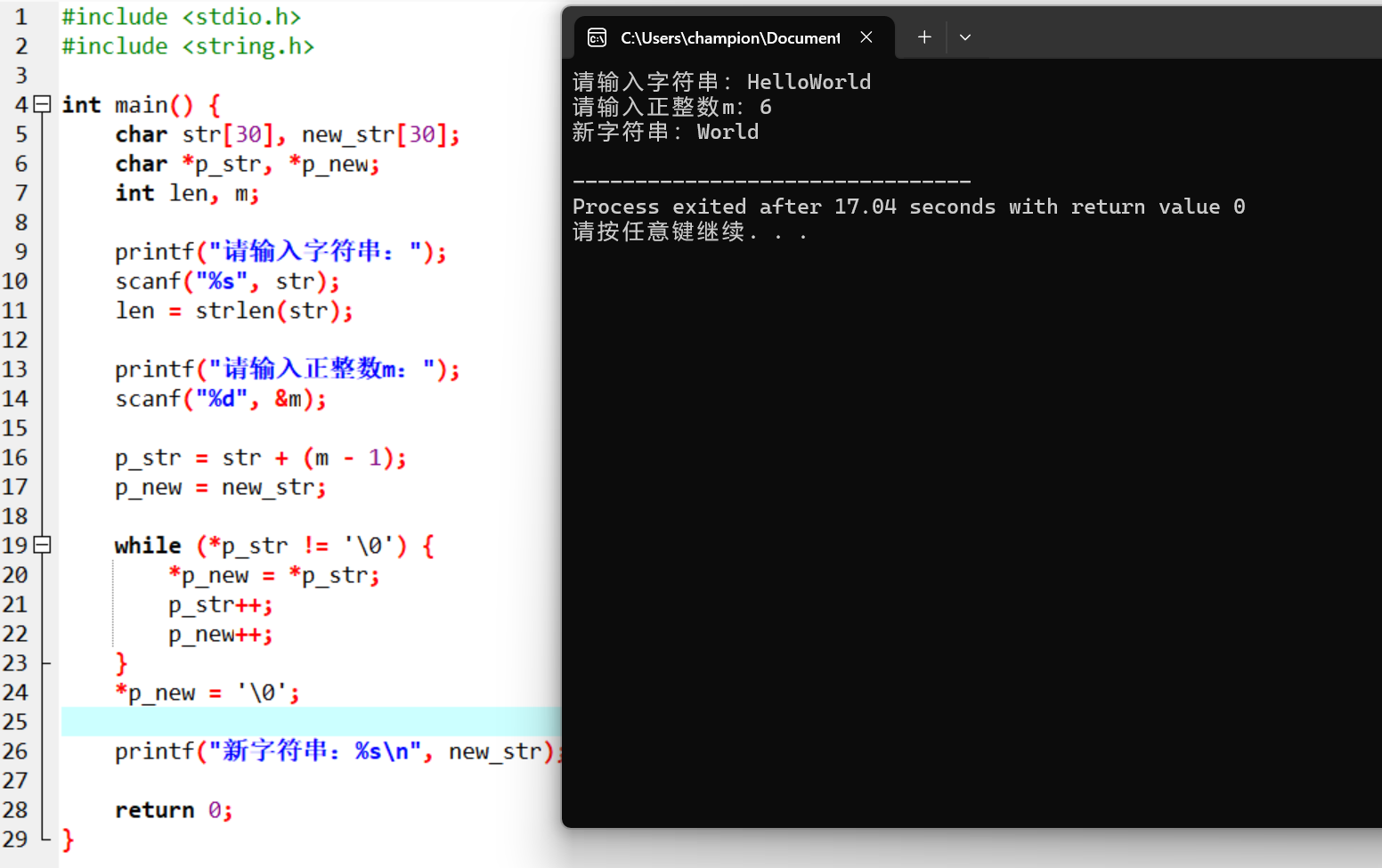Collapse the while loop fold at line 19
1382x868 pixels.
tap(42, 545)
